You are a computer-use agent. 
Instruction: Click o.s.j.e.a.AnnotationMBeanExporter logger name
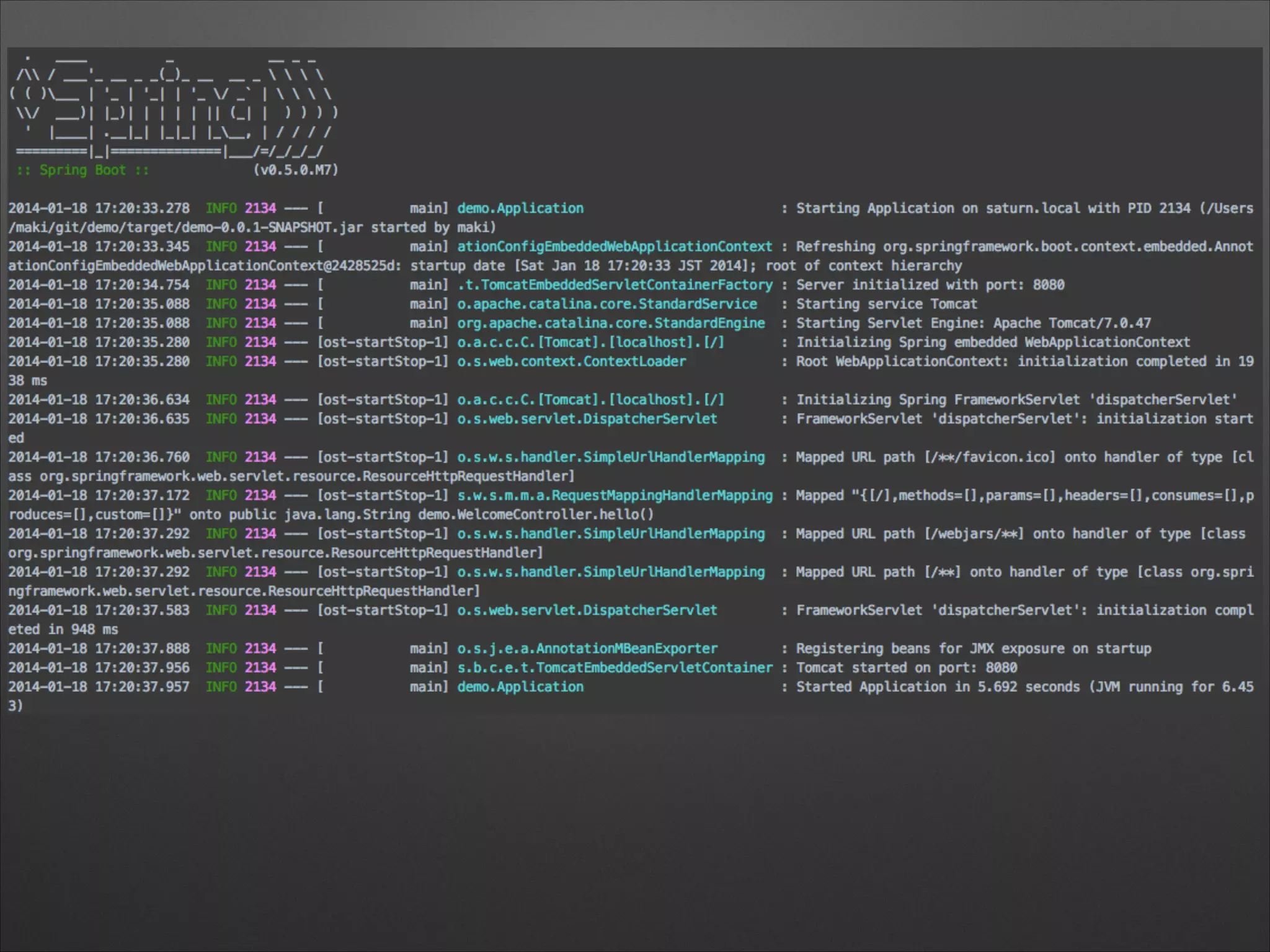click(587, 649)
